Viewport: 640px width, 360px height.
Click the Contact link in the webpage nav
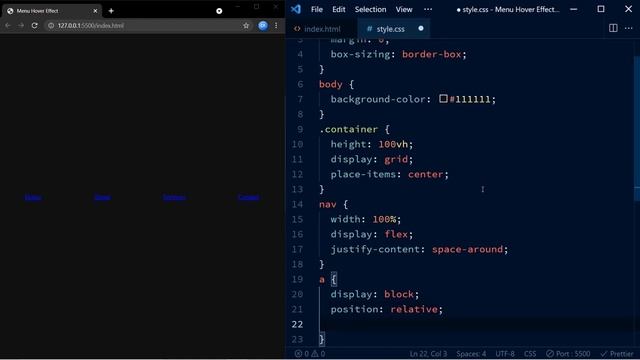pyautogui.click(x=249, y=197)
